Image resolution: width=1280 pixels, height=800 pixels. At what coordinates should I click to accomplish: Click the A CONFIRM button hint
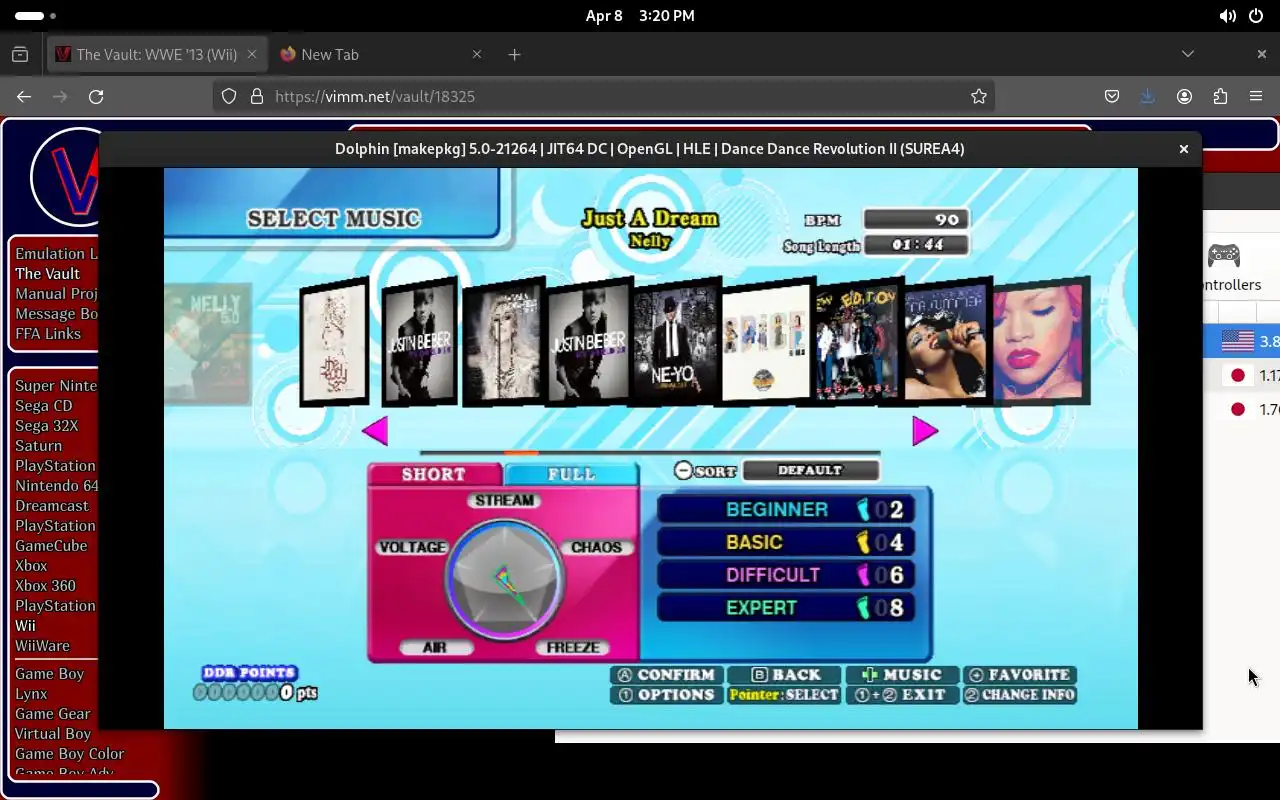coord(667,675)
